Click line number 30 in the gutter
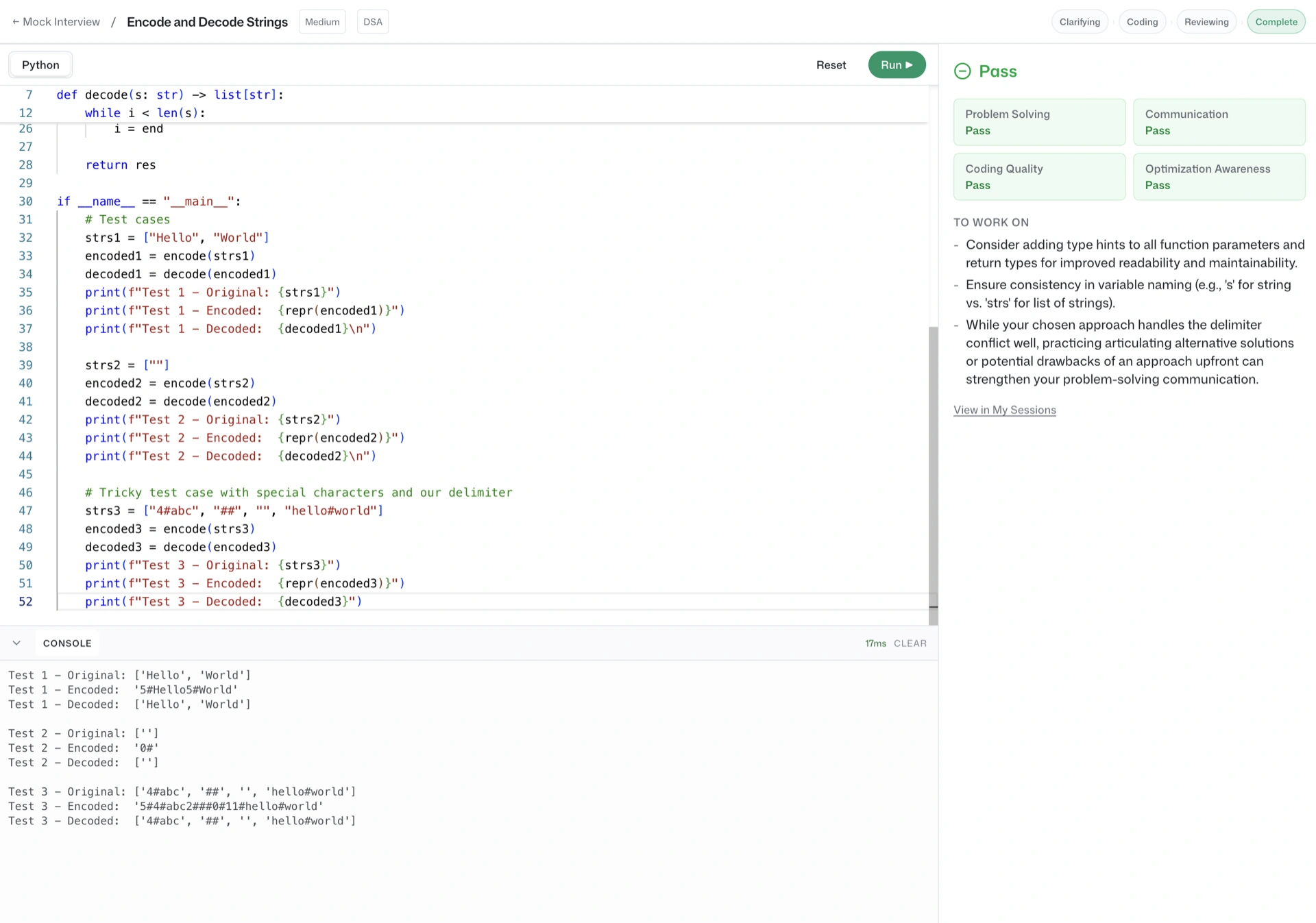1316x923 pixels. [x=25, y=201]
